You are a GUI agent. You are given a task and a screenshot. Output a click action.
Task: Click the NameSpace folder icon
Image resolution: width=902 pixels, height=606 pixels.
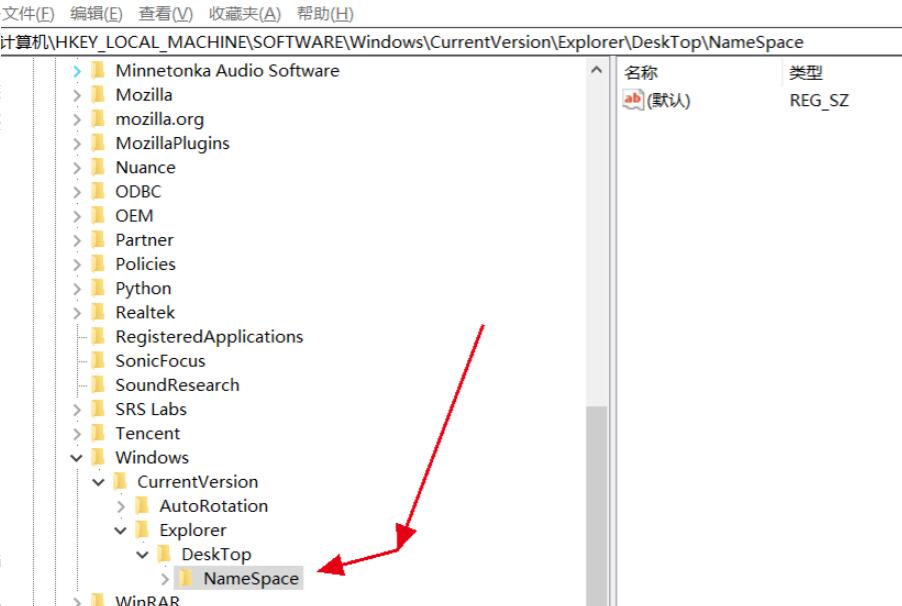coord(186,578)
